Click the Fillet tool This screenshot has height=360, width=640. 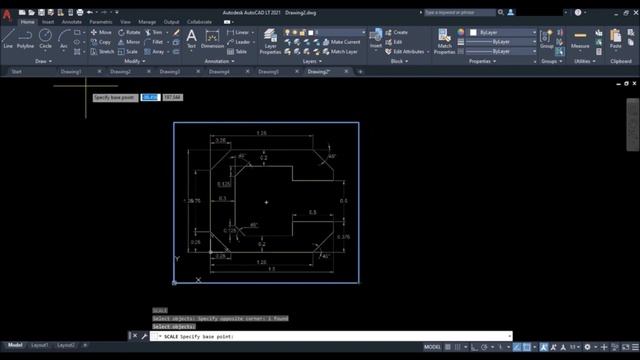(154, 42)
